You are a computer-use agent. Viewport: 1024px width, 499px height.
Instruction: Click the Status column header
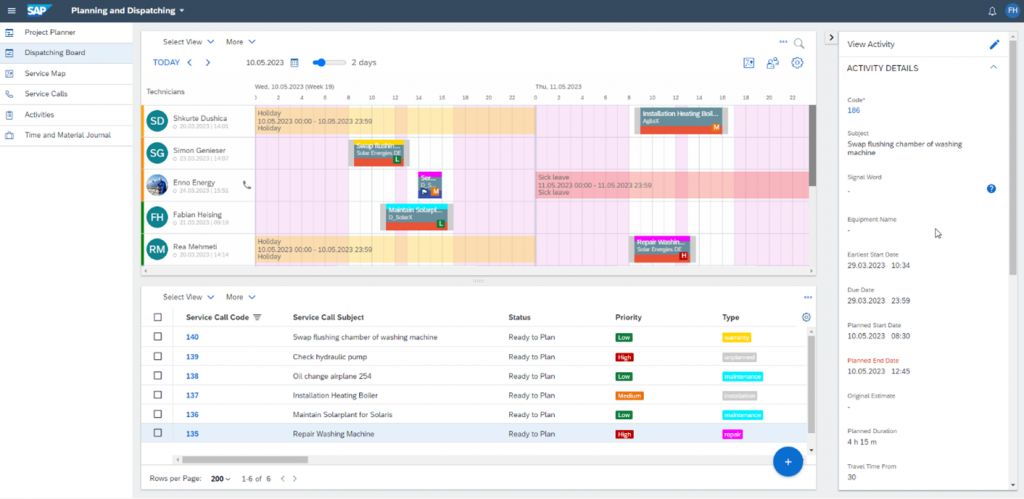click(519, 317)
